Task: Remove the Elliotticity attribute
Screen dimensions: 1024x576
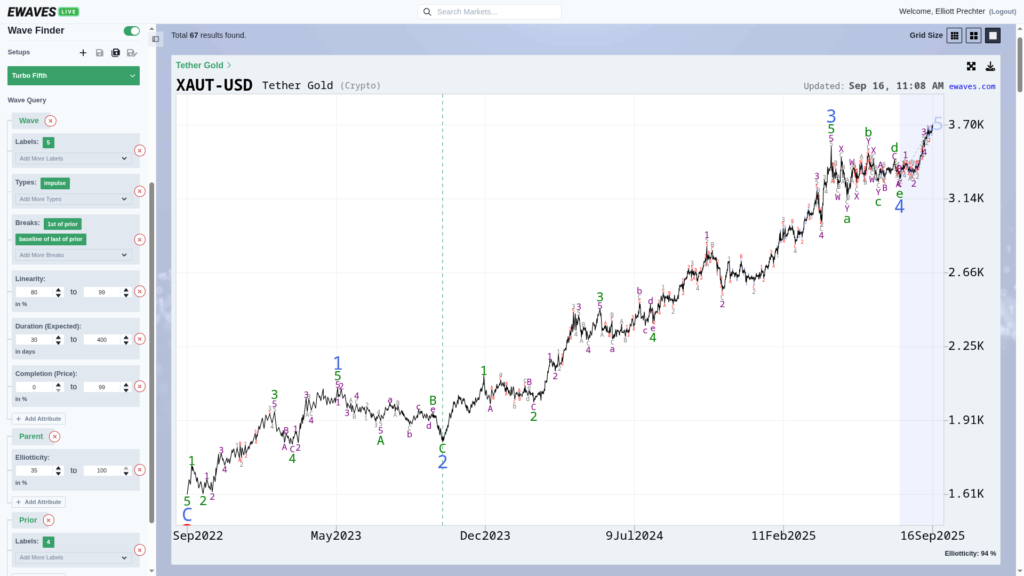Action: 140,470
